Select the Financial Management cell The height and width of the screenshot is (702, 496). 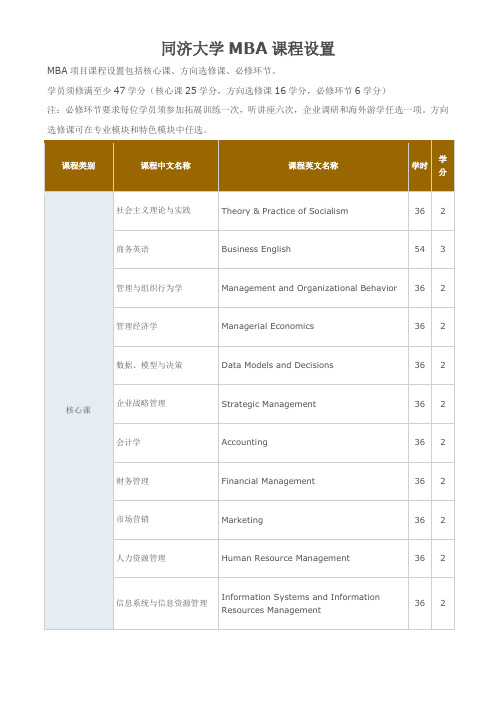pyautogui.click(x=313, y=481)
